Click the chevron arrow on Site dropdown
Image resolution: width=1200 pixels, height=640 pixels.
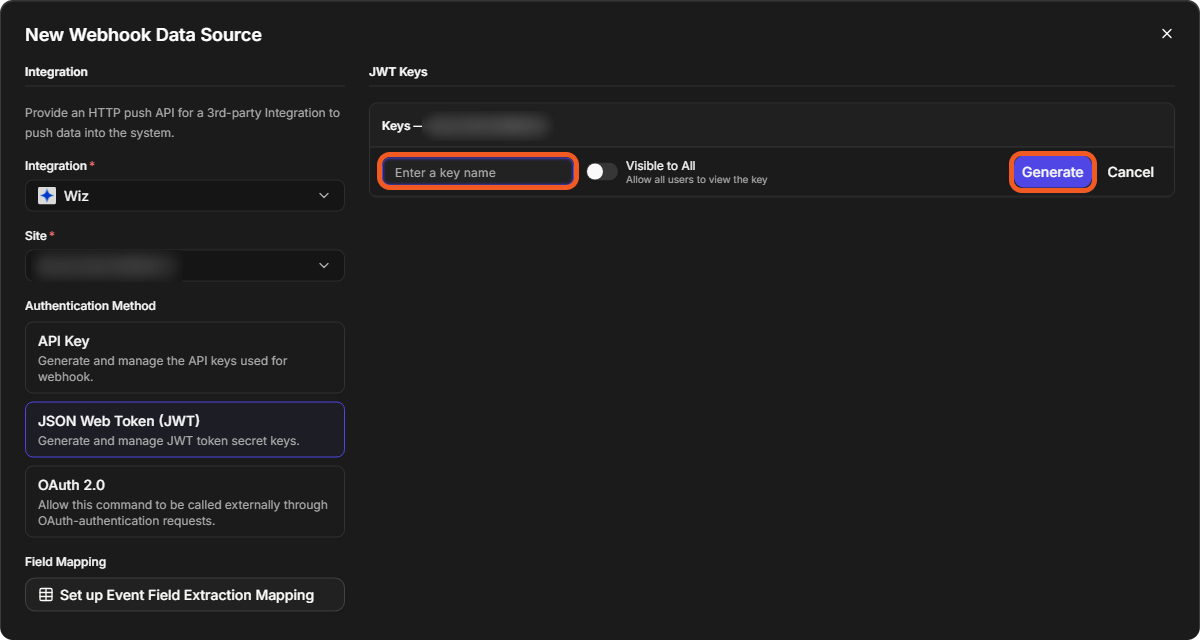click(323, 266)
